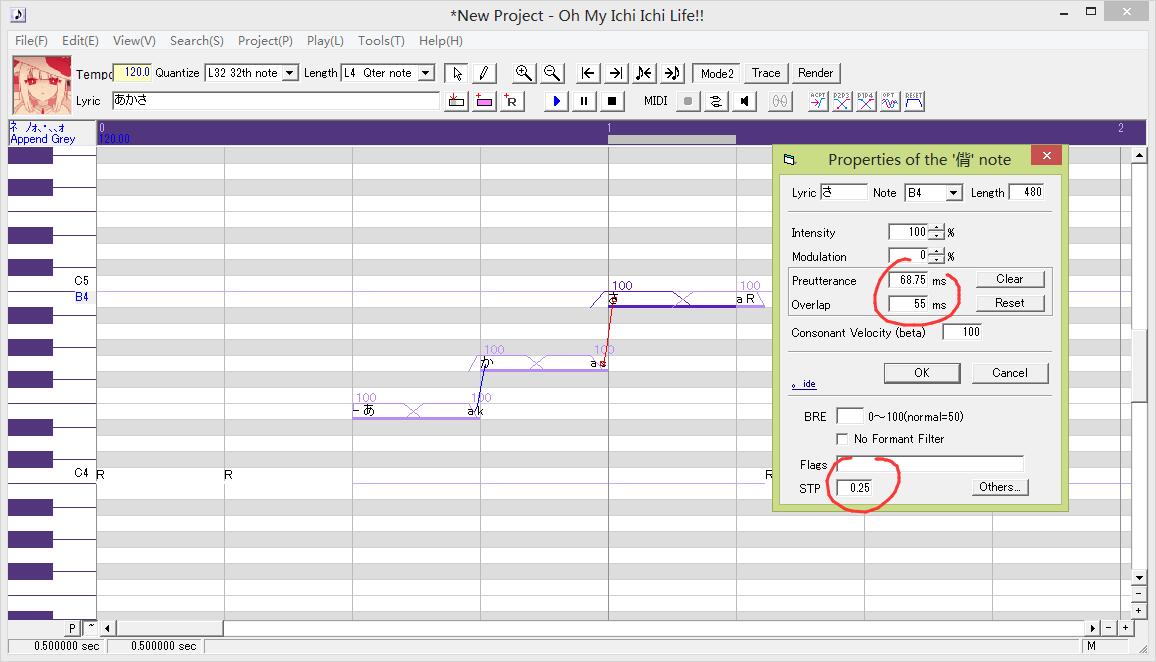Enable the No Formant Filter checkbox
This screenshot has height=662, width=1156.
click(x=842, y=439)
